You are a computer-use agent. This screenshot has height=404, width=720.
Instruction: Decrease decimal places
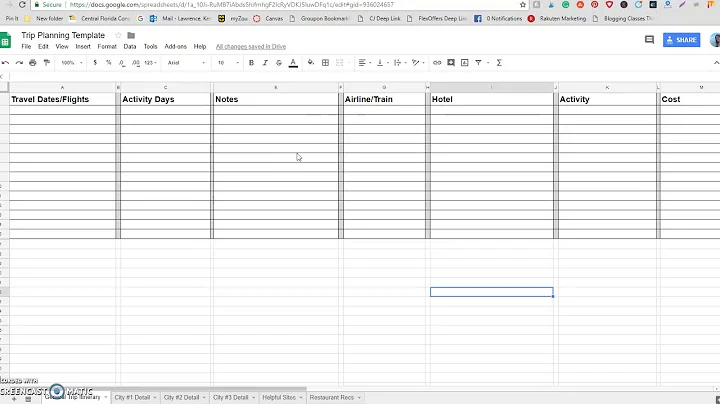122,62
